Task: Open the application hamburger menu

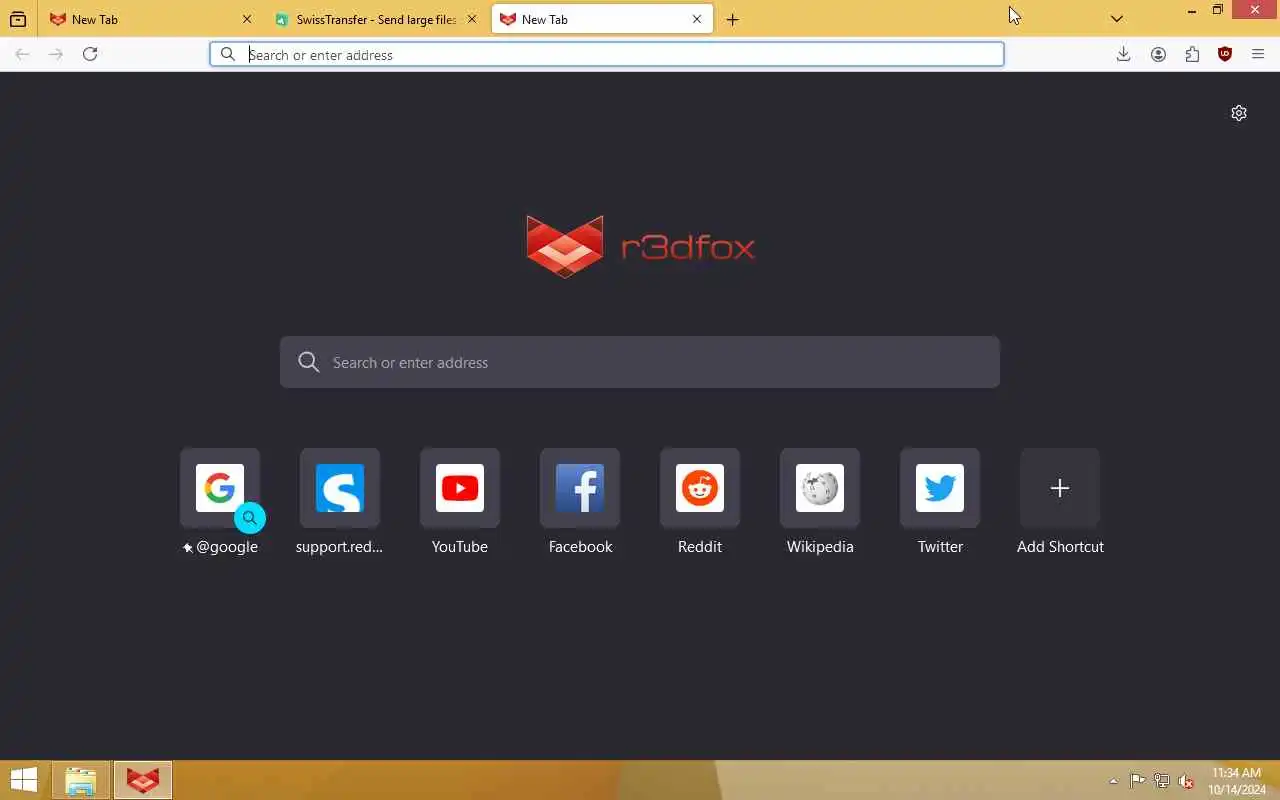Action: 1258,54
